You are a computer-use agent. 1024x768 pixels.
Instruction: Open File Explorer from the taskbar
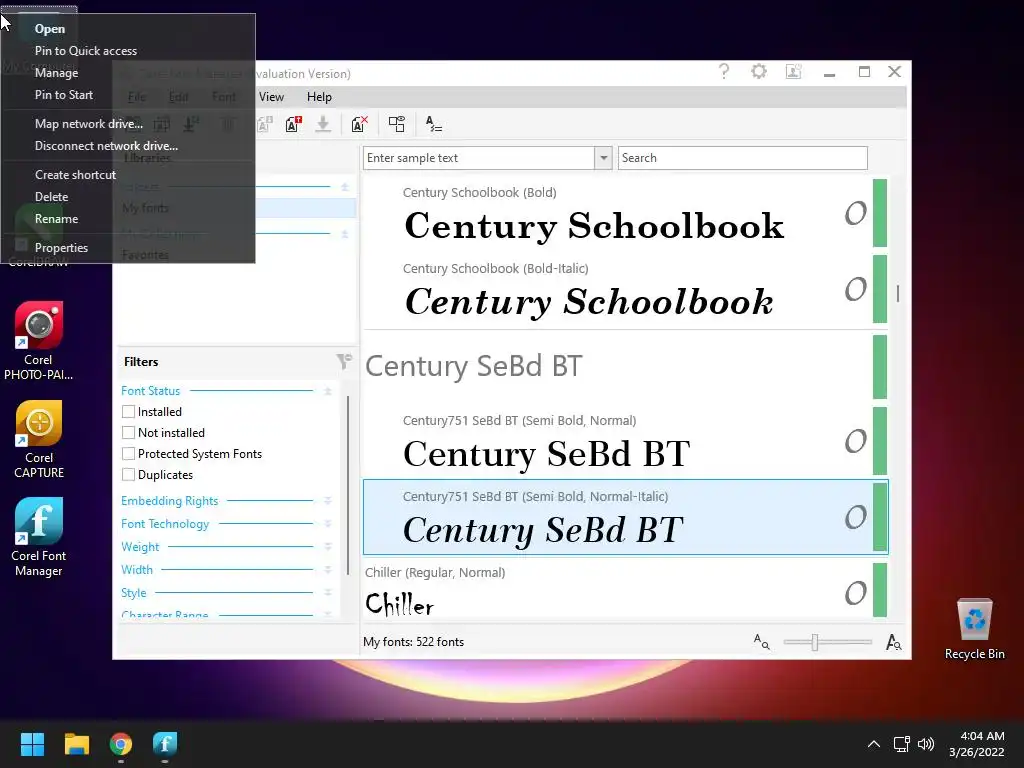[x=76, y=744]
